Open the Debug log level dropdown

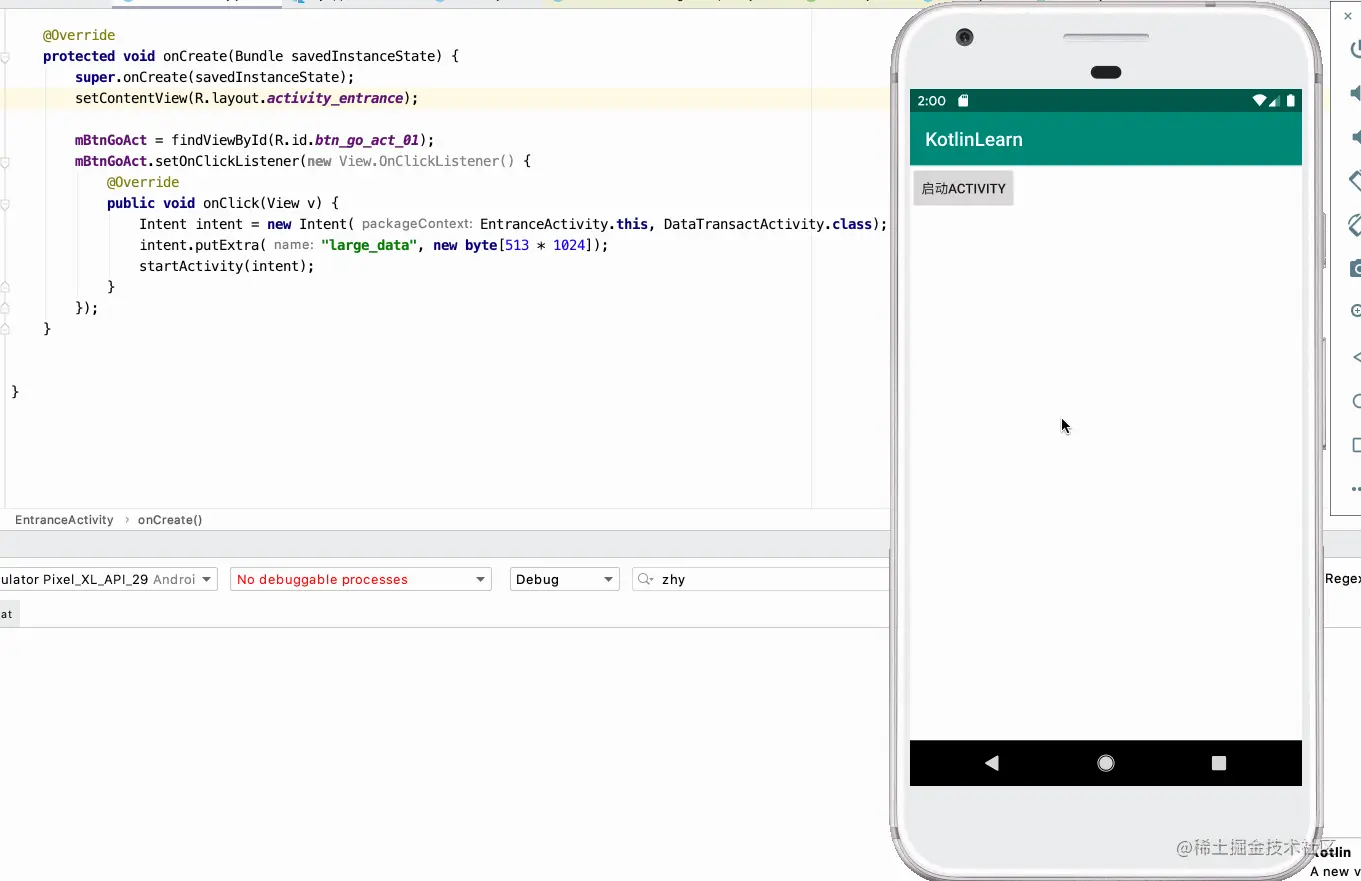[564, 579]
